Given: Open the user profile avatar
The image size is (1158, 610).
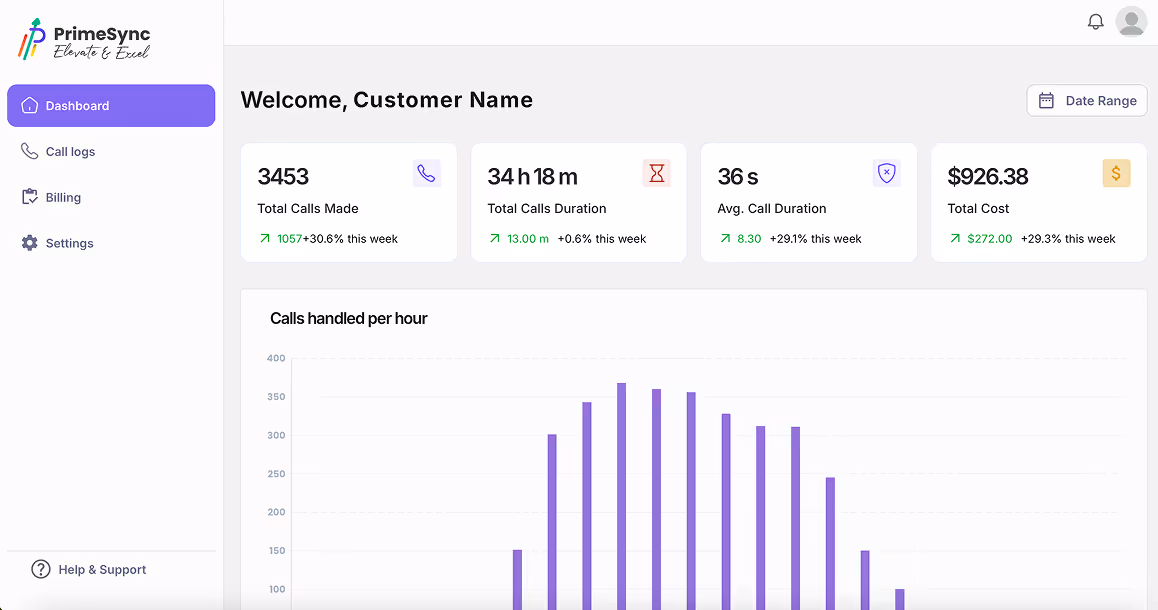Looking at the screenshot, I should coord(1131,21).
